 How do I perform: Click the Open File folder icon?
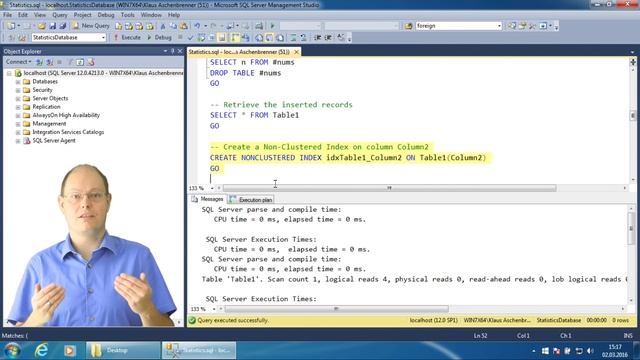(x=42, y=26)
